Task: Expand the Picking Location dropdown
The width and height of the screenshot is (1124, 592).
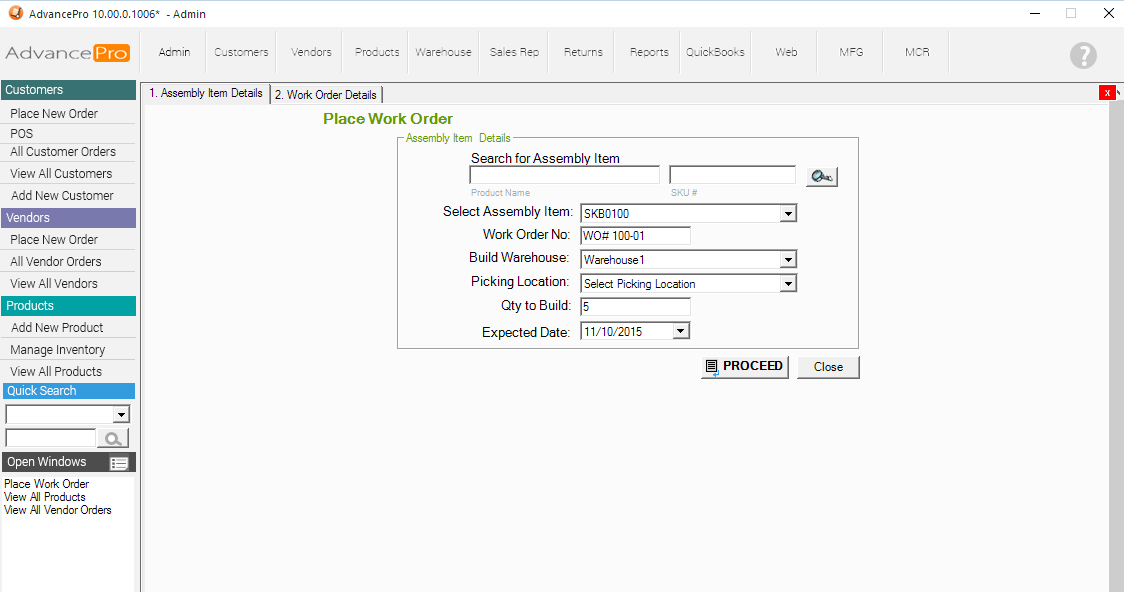Action: [788, 284]
